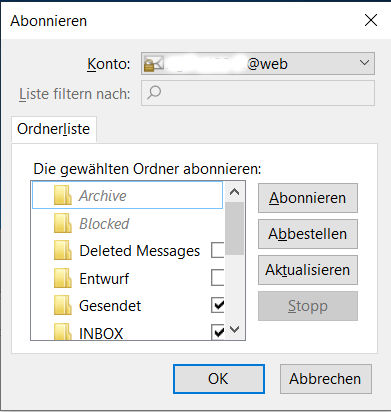Click the magnifier icon in filter field
The width and height of the screenshot is (391, 412).
(x=154, y=92)
